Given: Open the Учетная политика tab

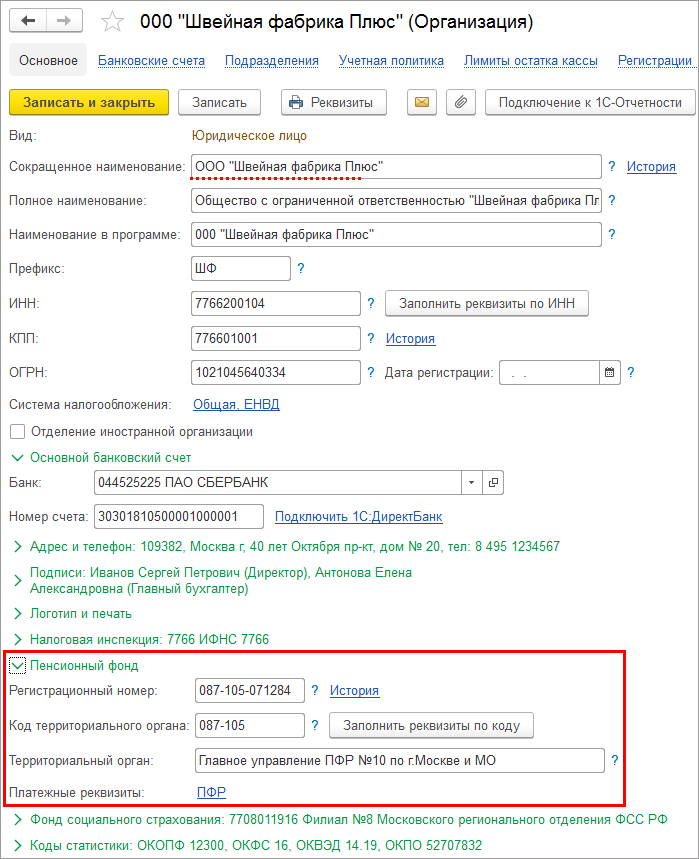Looking at the screenshot, I should pyautogui.click(x=391, y=61).
